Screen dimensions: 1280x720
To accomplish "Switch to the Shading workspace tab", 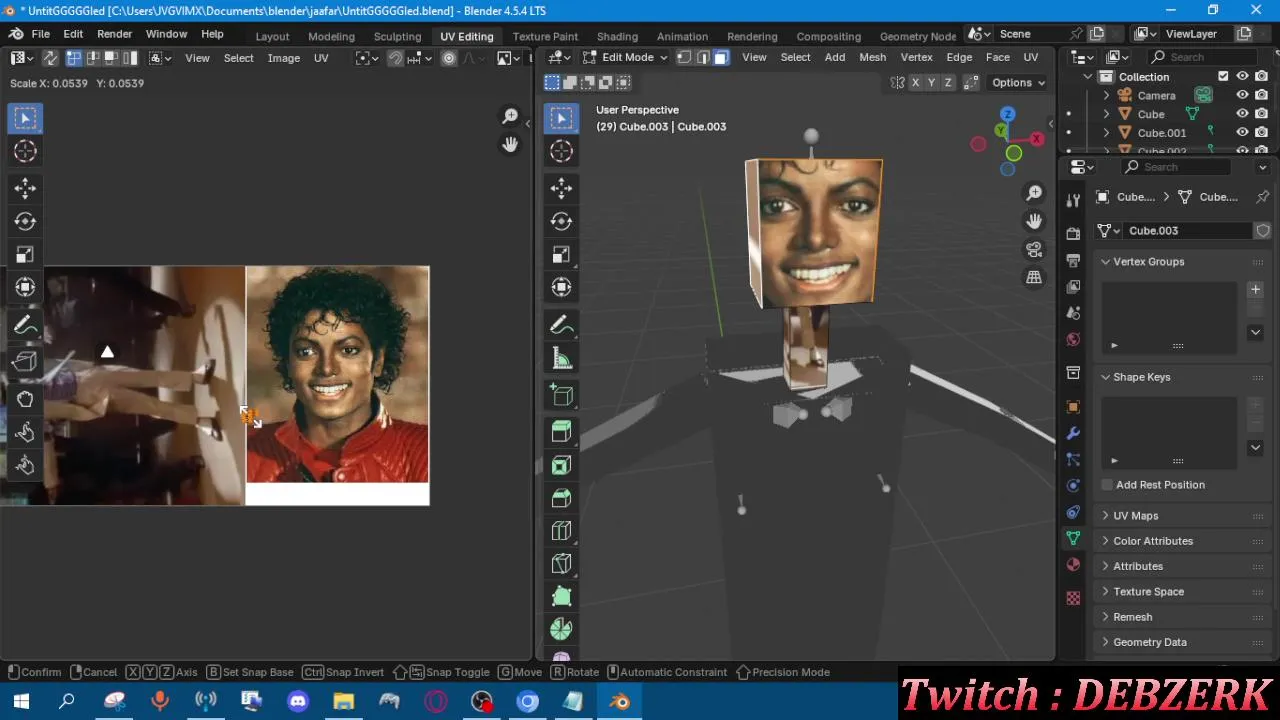I will (x=617, y=36).
